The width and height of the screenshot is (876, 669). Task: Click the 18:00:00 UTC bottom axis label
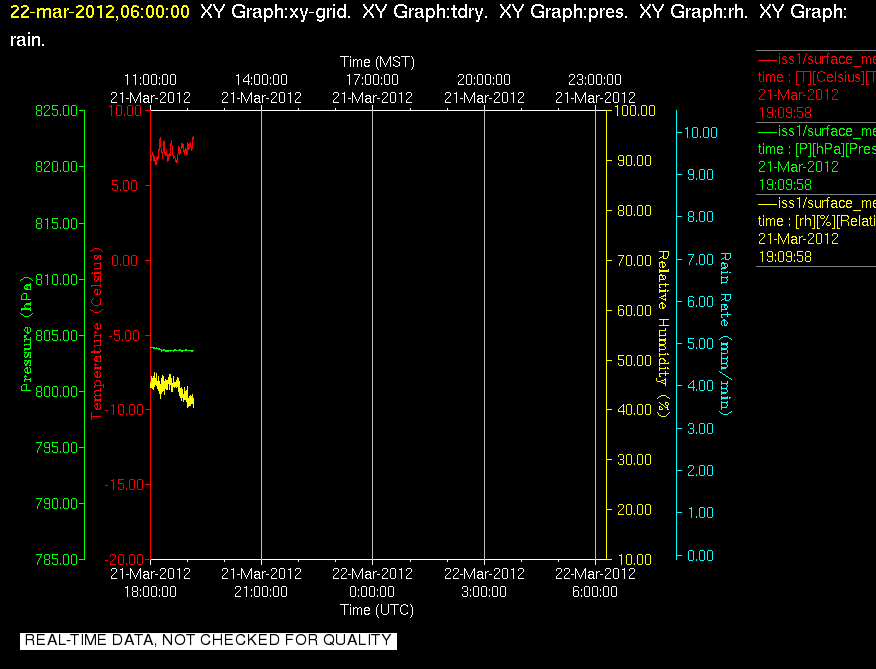[x=150, y=592]
